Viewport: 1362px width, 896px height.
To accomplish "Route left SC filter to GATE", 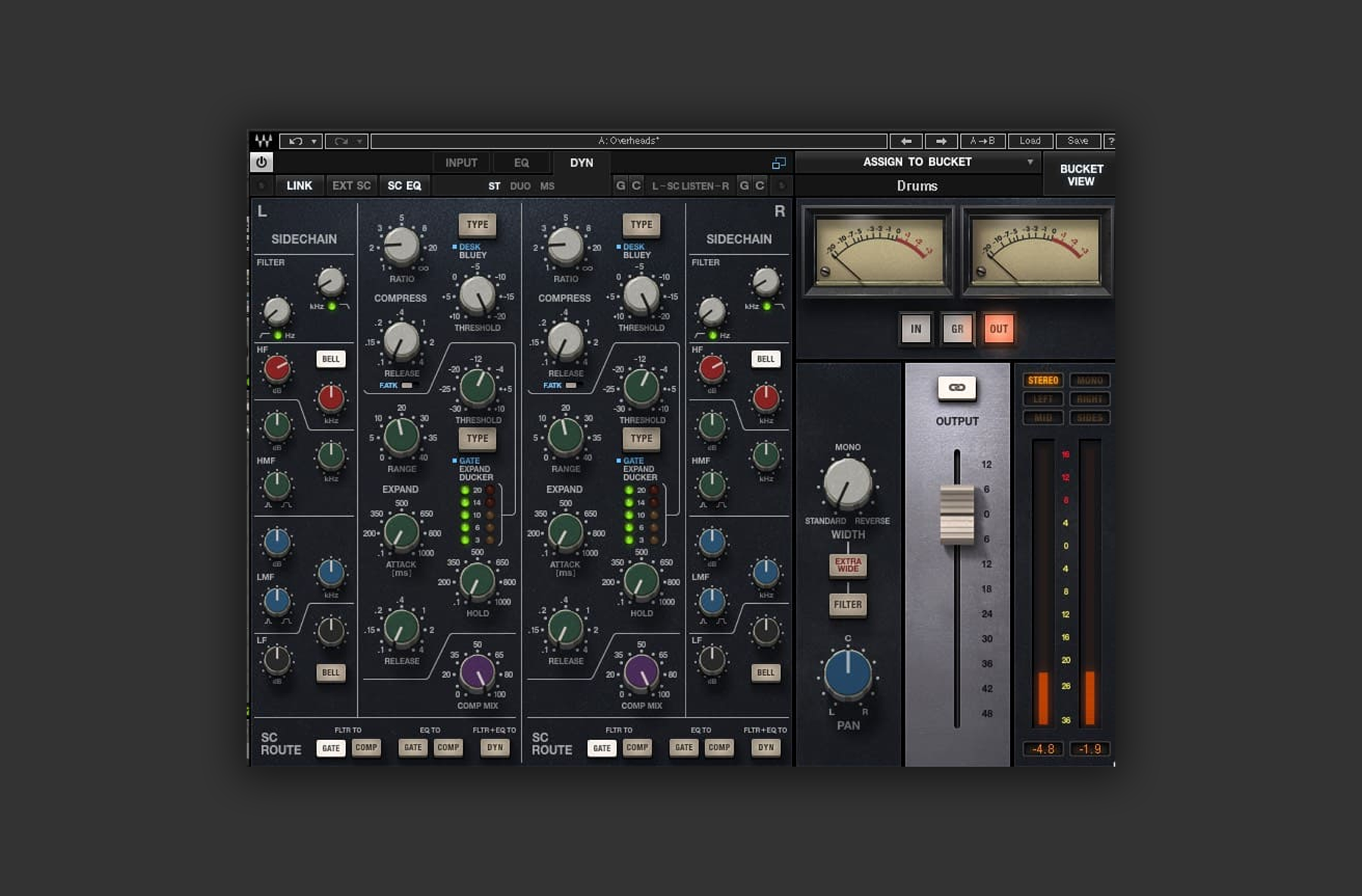I will (331, 748).
